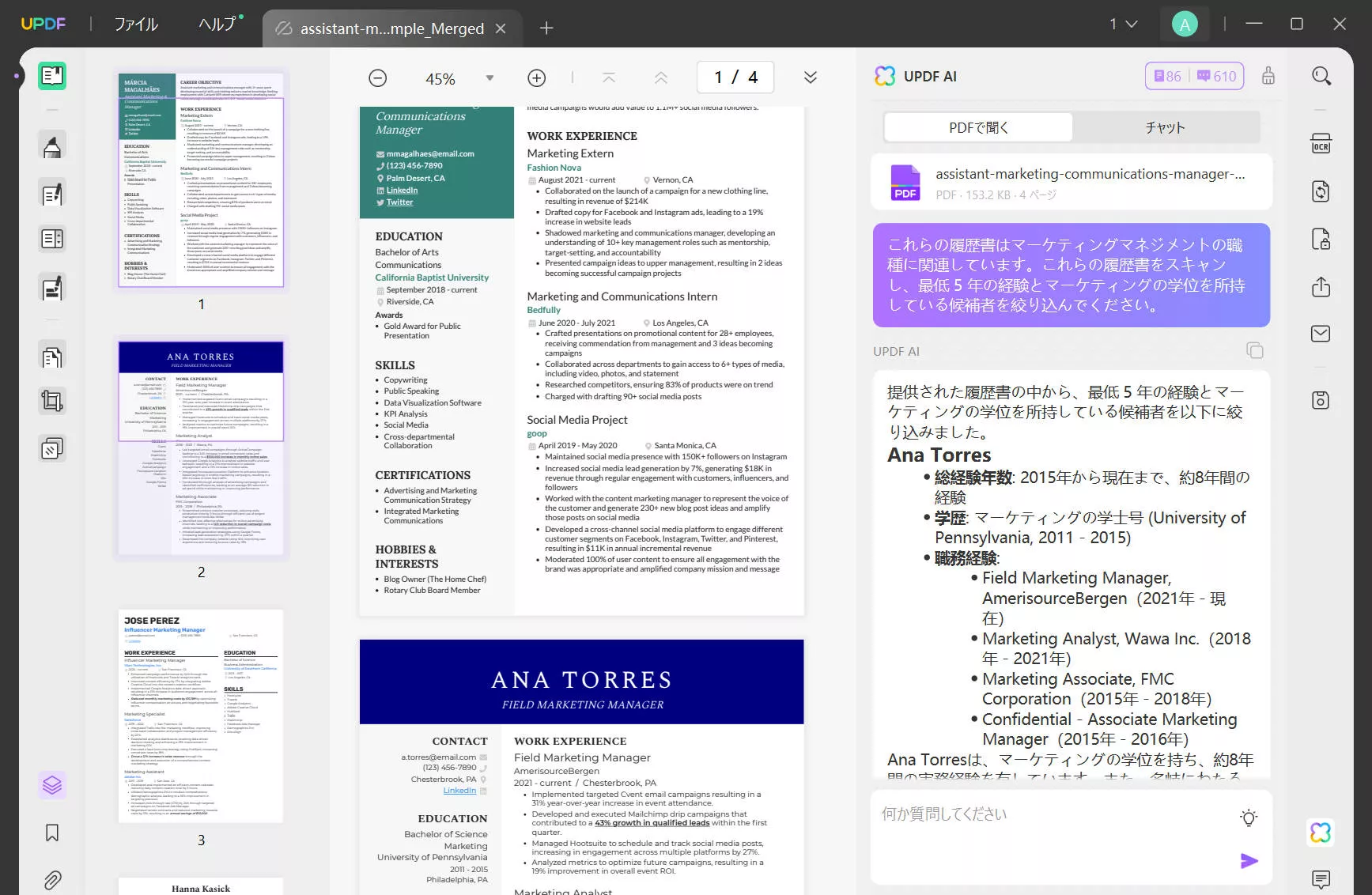Send file by email icon

pos(1321,334)
